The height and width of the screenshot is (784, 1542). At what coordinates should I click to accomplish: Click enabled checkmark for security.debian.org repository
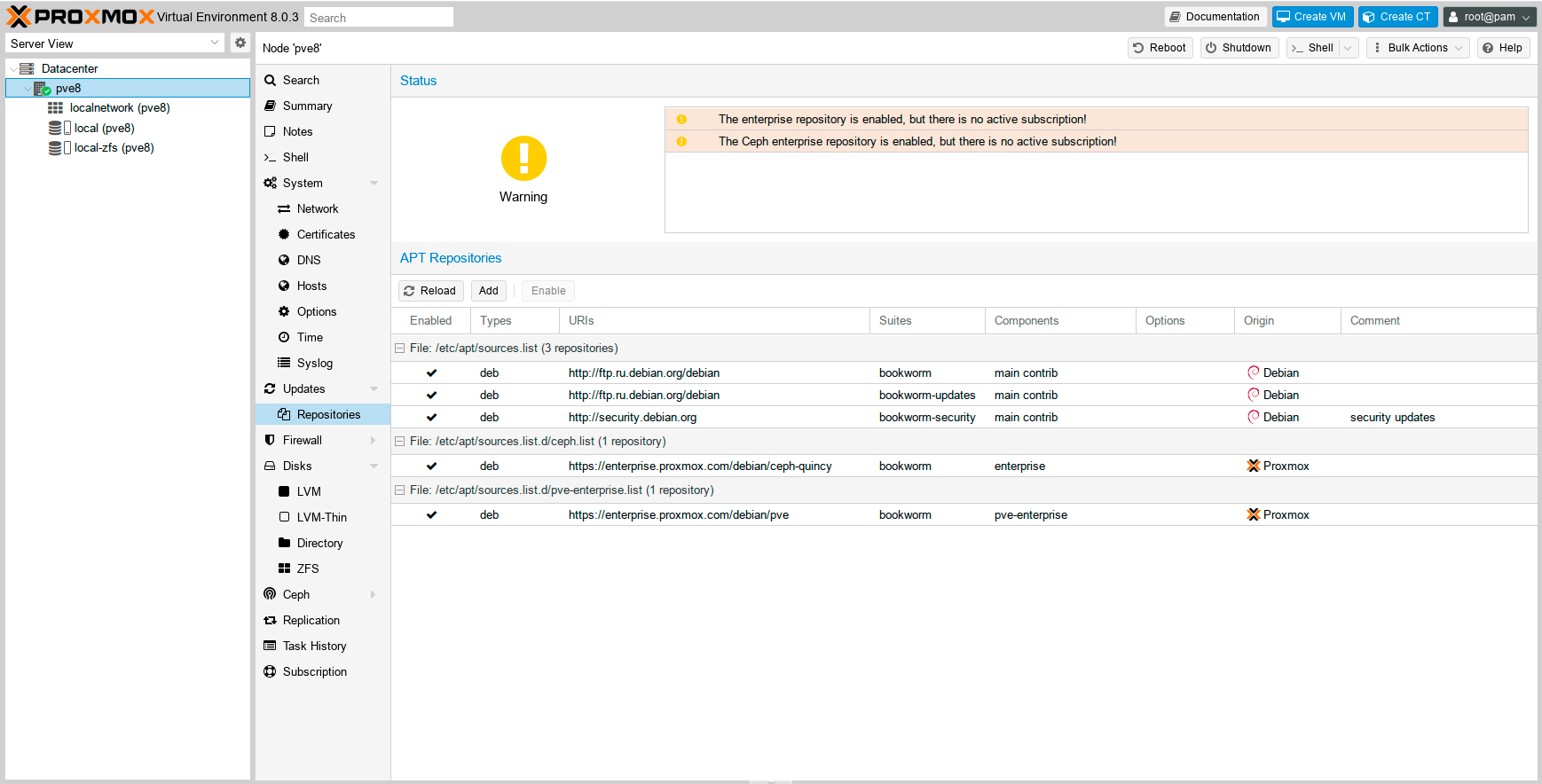coord(431,418)
